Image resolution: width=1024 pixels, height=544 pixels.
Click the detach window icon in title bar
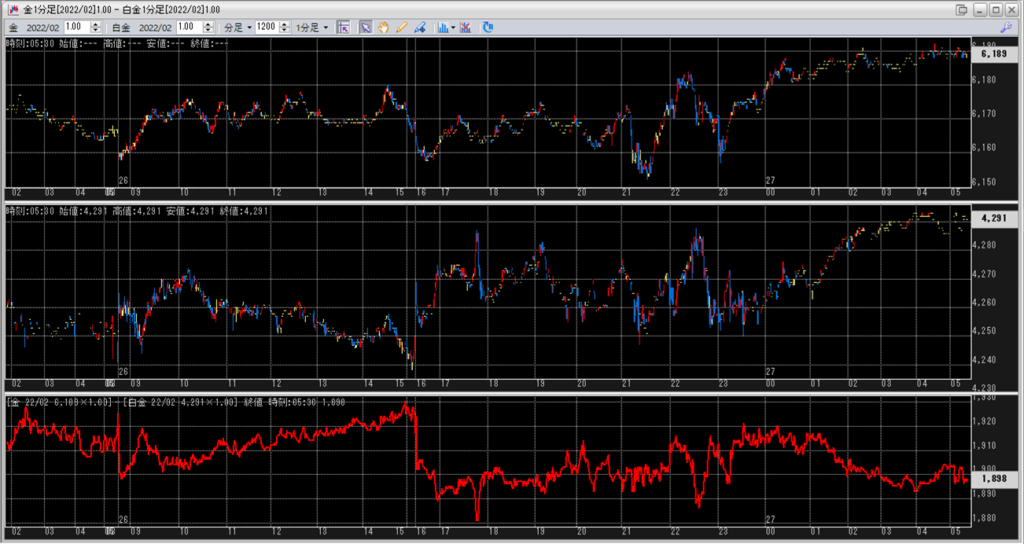point(961,9)
